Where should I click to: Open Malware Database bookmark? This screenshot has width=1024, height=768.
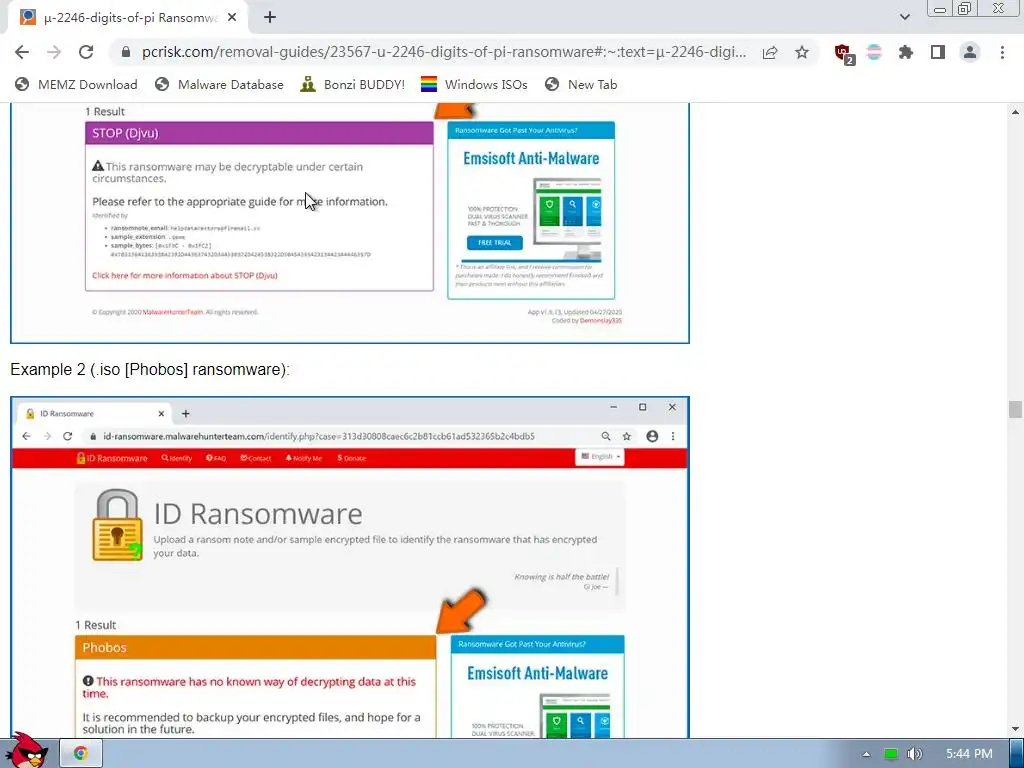(219, 84)
